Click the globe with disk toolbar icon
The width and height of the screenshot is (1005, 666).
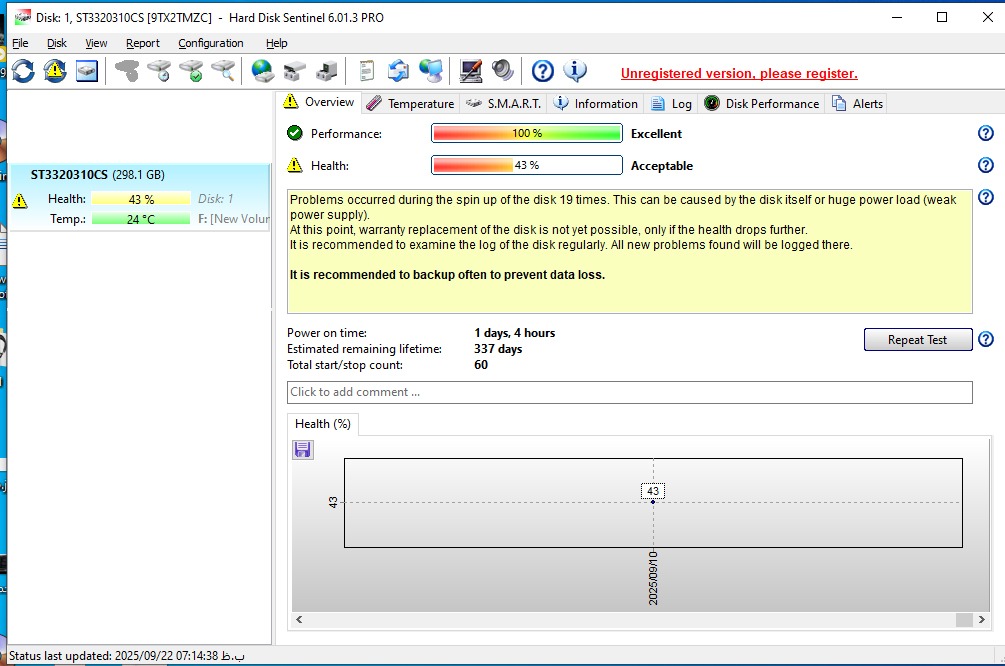pyautogui.click(x=262, y=71)
